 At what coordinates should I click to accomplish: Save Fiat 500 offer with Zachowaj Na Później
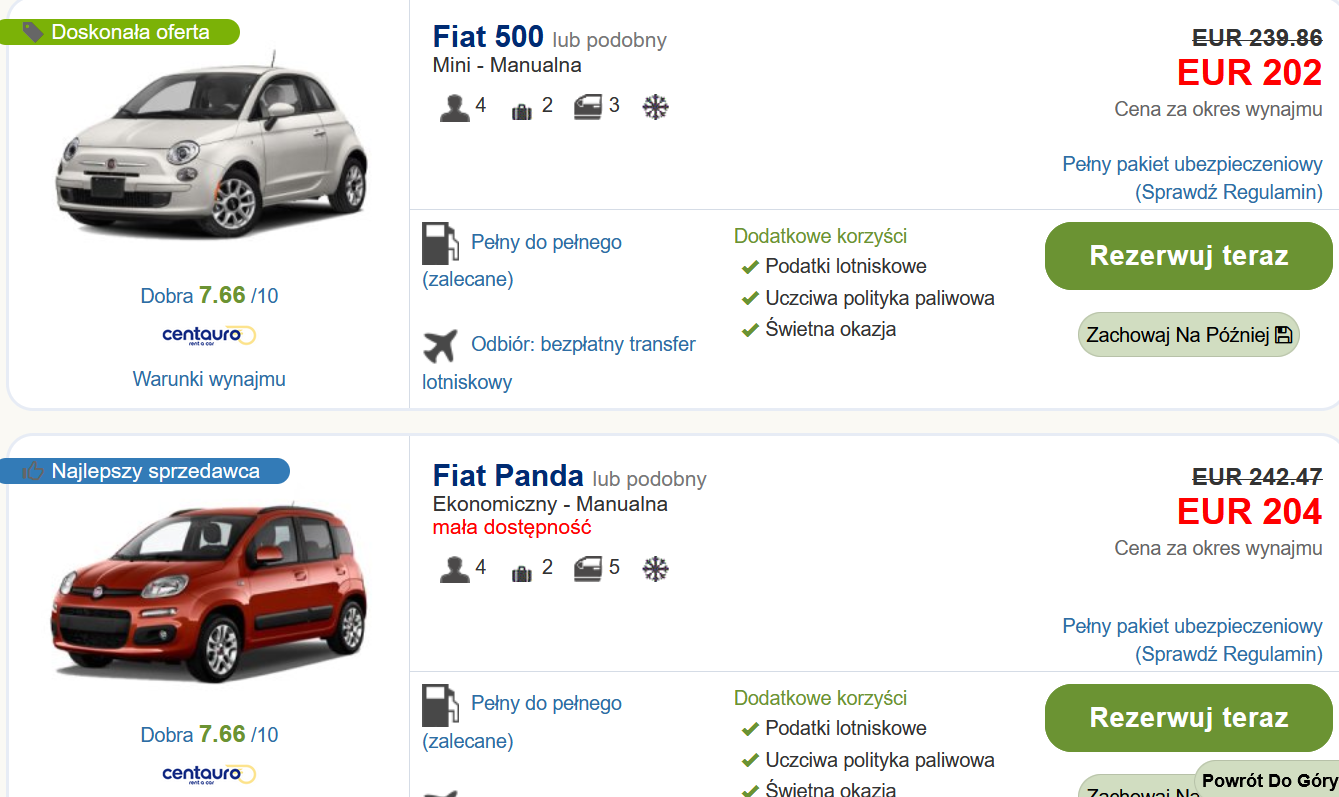coord(1189,335)
